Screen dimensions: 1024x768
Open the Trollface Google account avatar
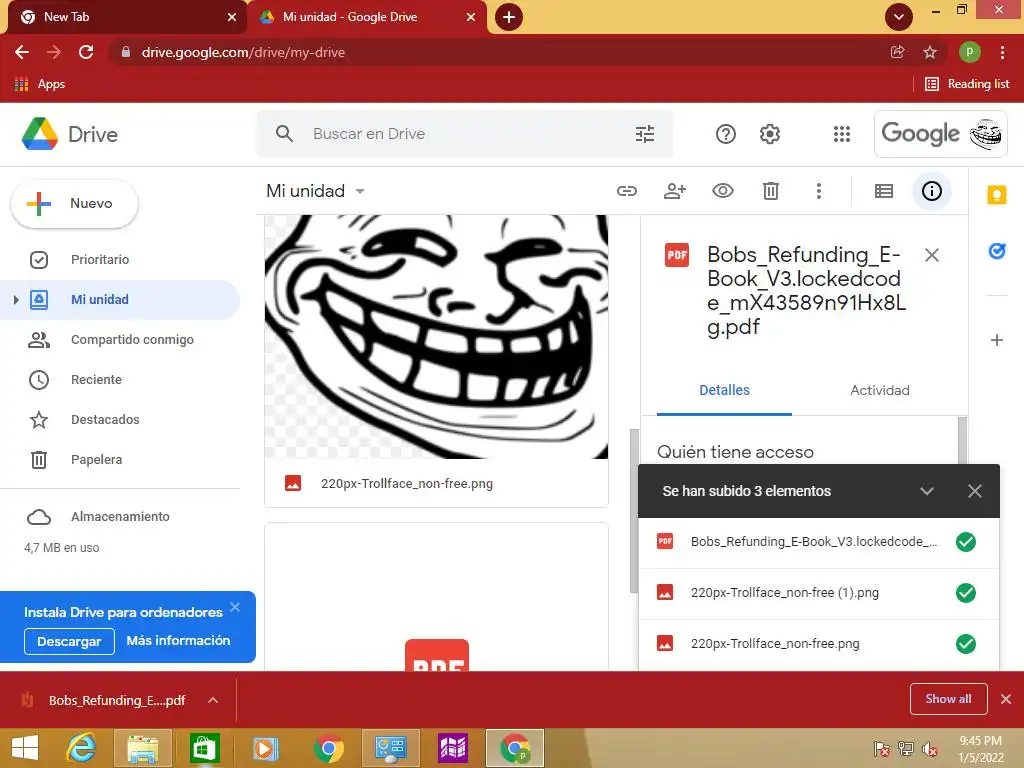(985, 134)
